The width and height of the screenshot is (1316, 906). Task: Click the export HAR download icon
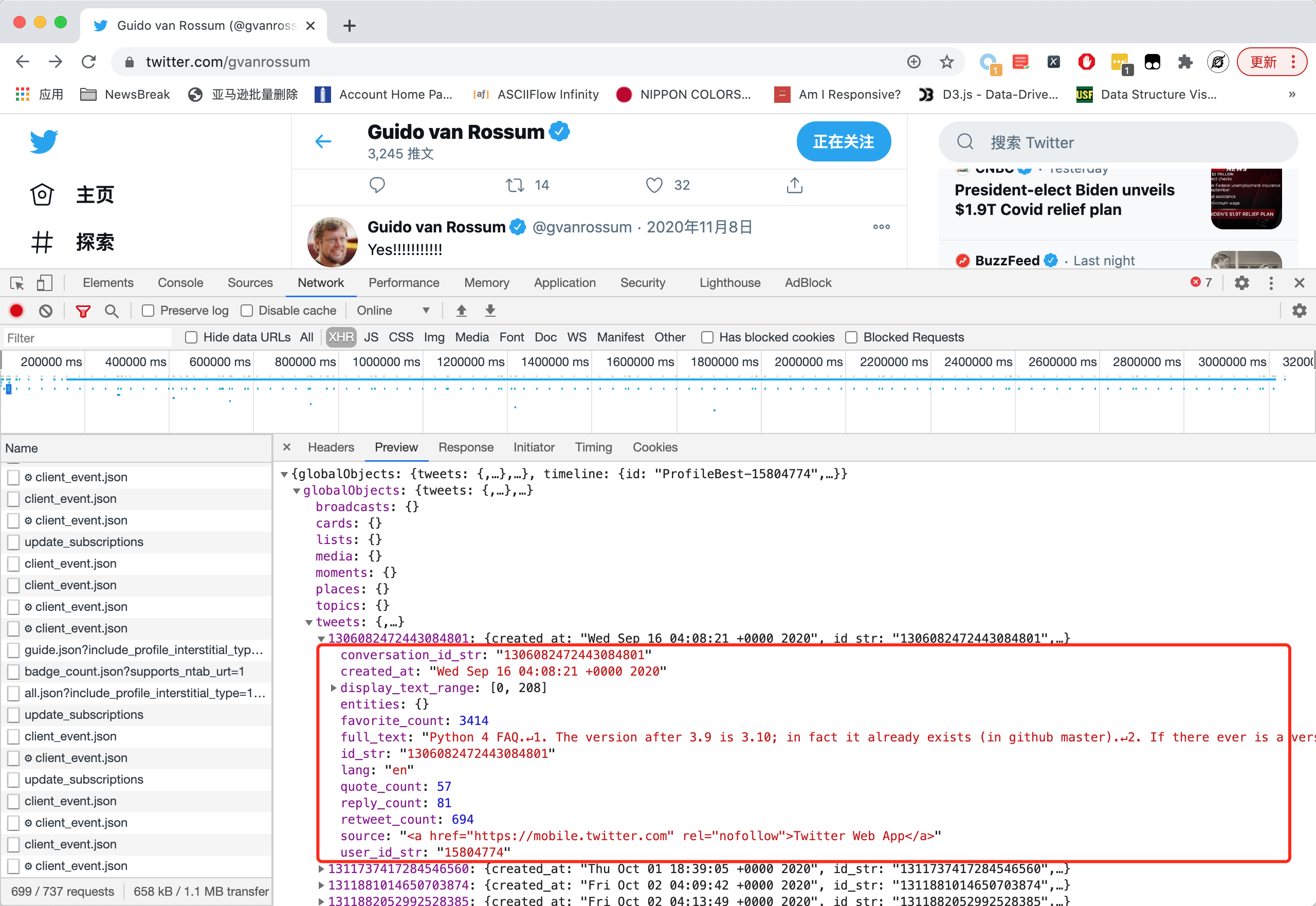click(490, 311)
